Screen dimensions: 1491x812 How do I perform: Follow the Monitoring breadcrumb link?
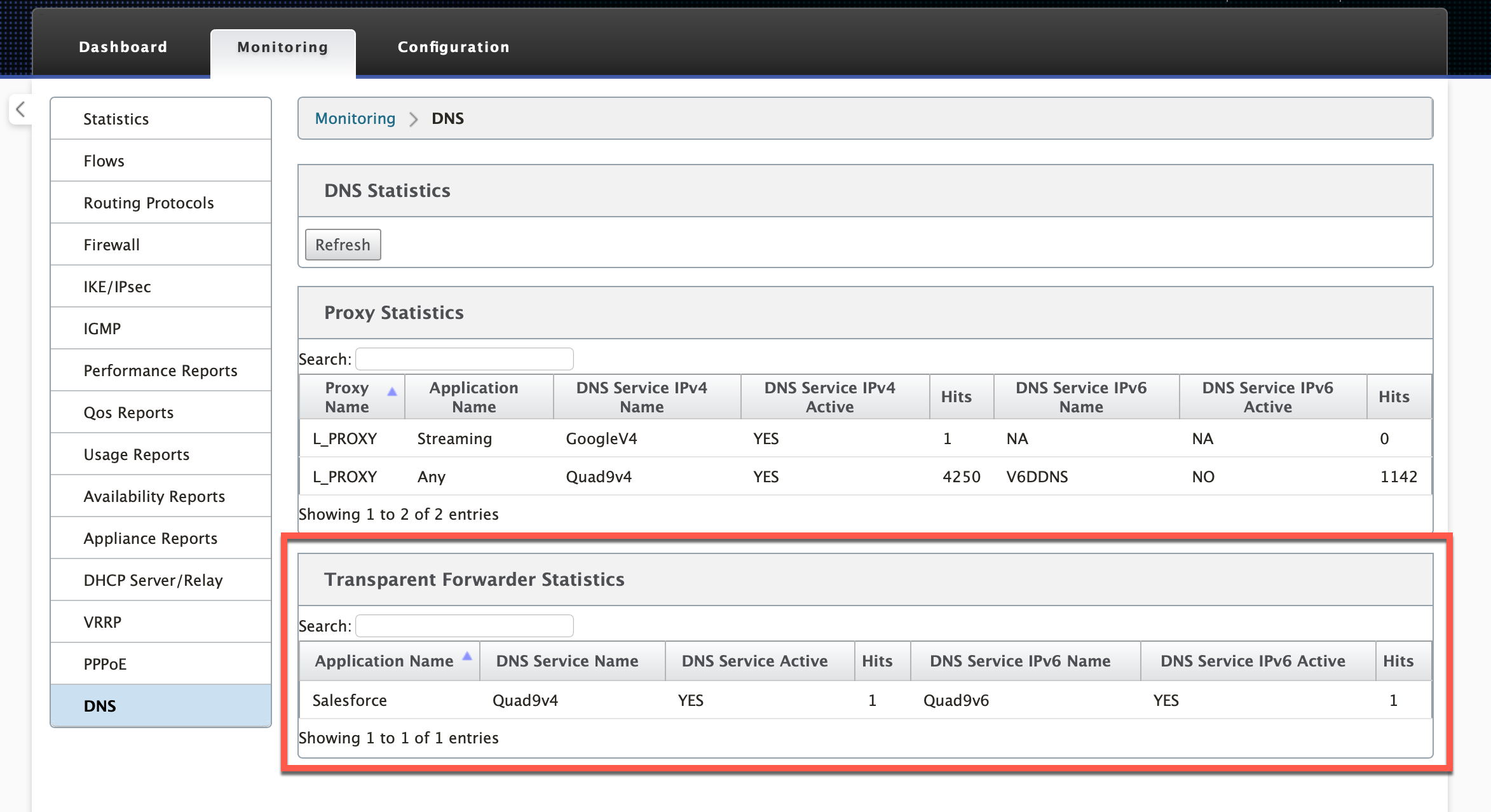tap(355, 119)
